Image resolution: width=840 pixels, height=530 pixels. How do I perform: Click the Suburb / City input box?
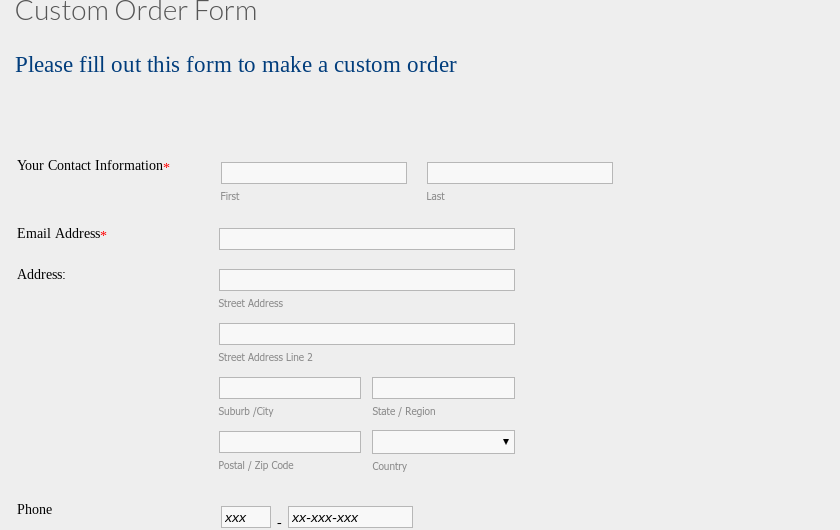click(x=289, y=388)
